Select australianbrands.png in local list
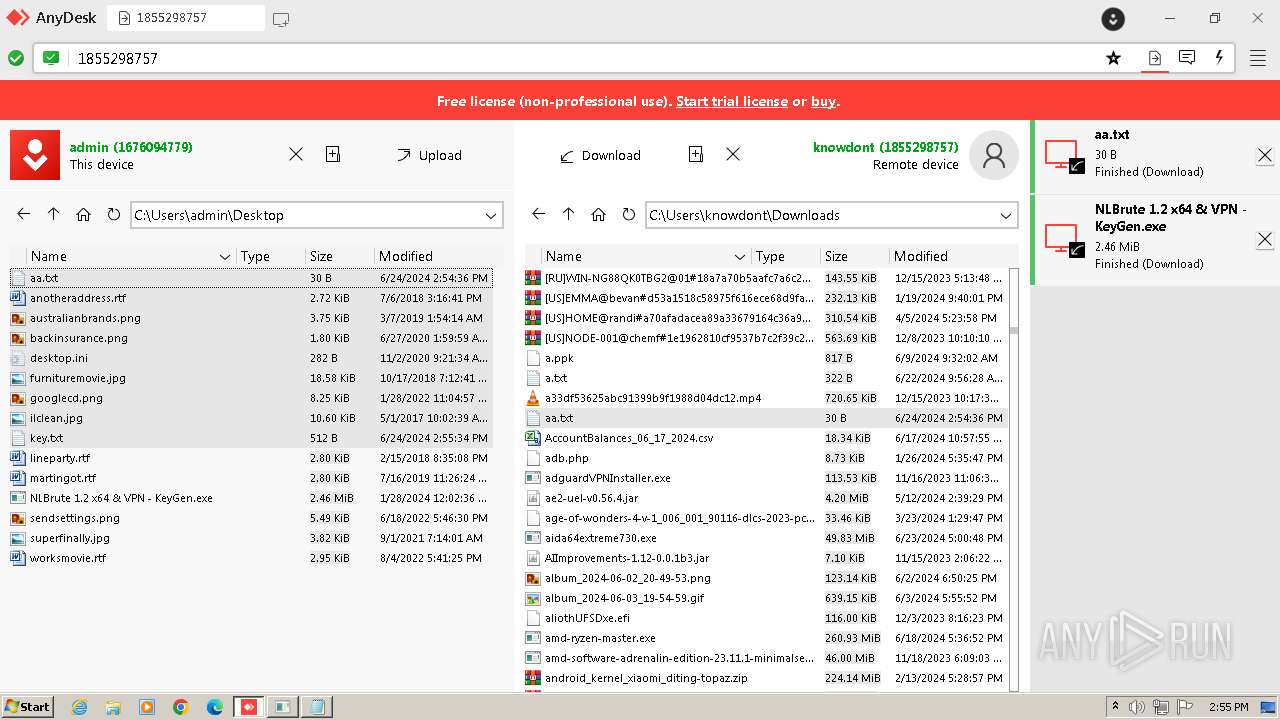The width and height of the screenshot is (1280, 720). pos(250,318)
